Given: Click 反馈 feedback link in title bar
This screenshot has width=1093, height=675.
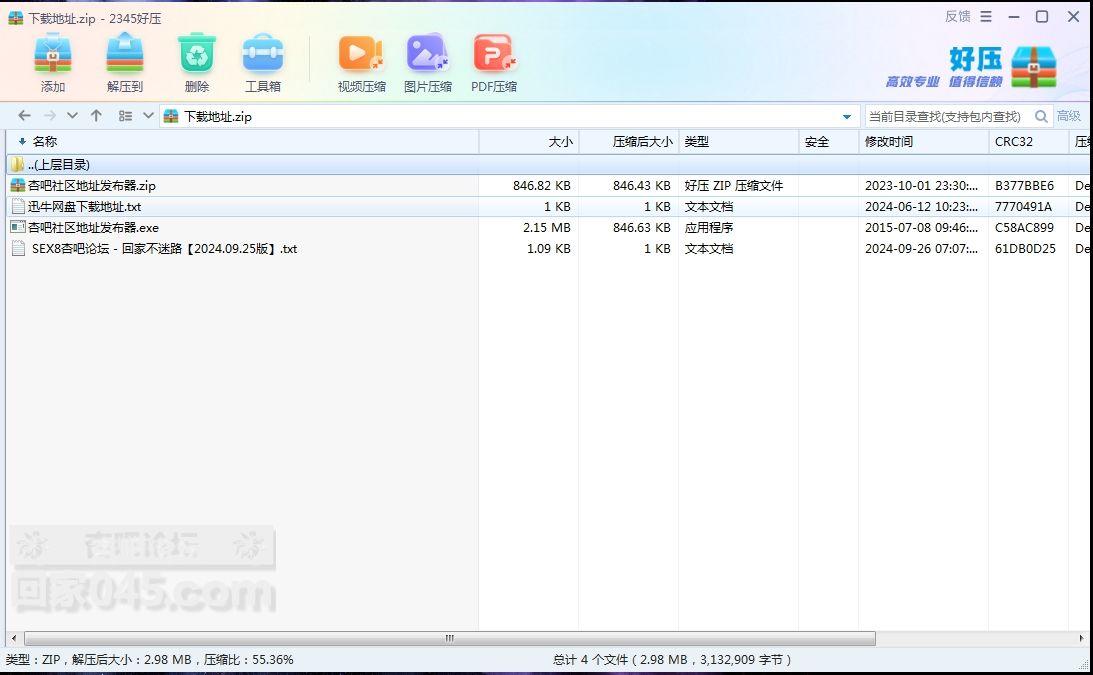Looking at the screenshot, I should click(x=958, y=16).
